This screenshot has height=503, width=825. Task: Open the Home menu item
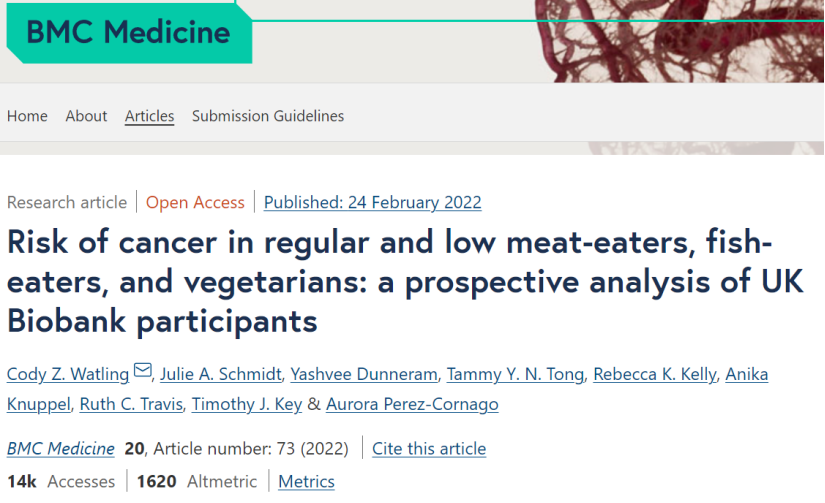pos(27,116)
